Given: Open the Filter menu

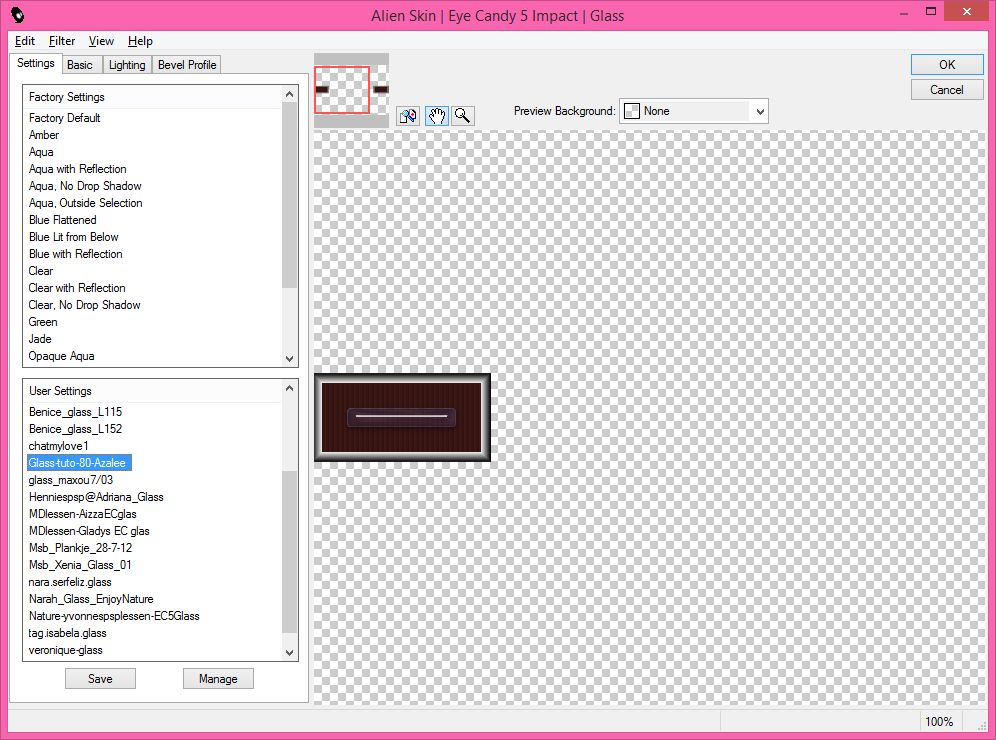Looking at the screenshot, I should point(62,41).
